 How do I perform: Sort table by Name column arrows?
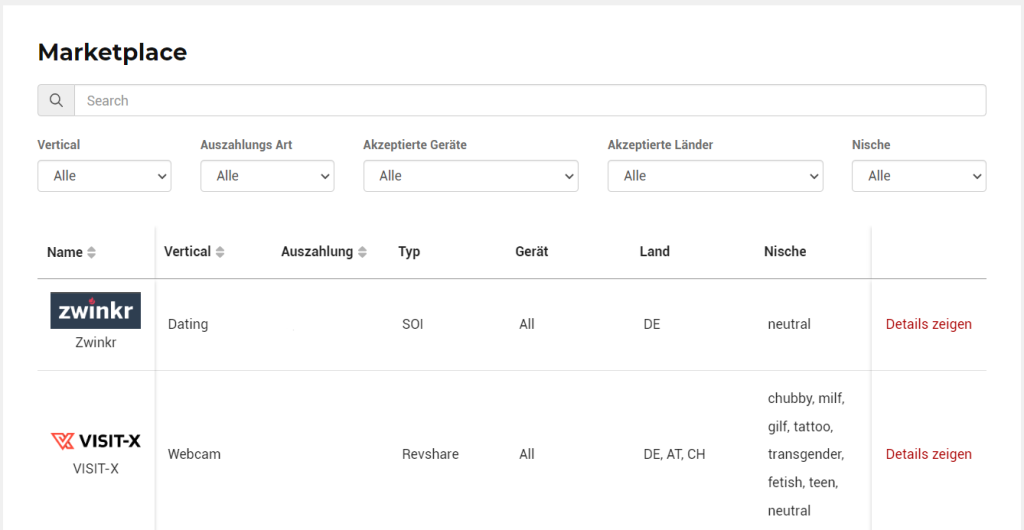pos(91,253)
